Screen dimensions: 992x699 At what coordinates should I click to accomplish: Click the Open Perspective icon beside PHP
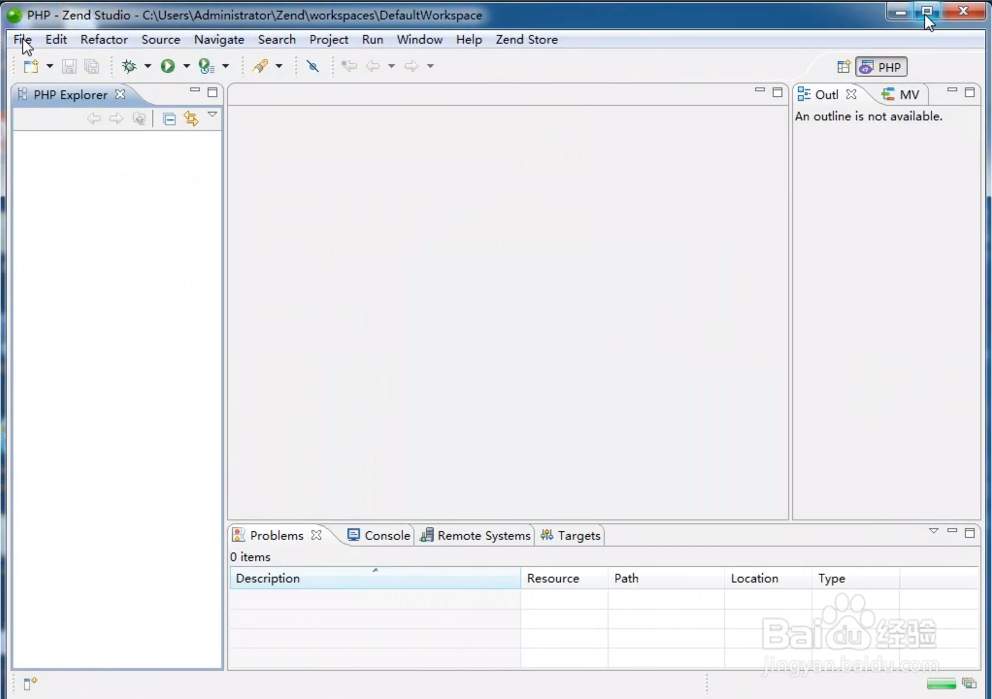843,67
